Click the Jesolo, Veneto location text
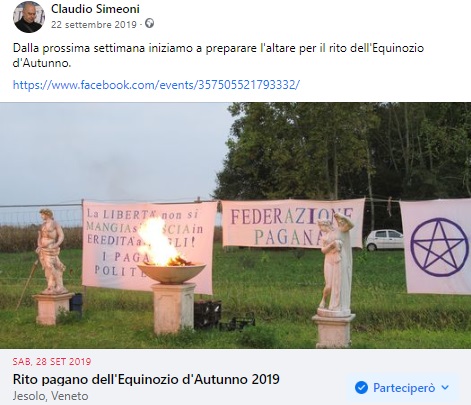This screenshot has height=405, width=471. [x=50, y=396]
